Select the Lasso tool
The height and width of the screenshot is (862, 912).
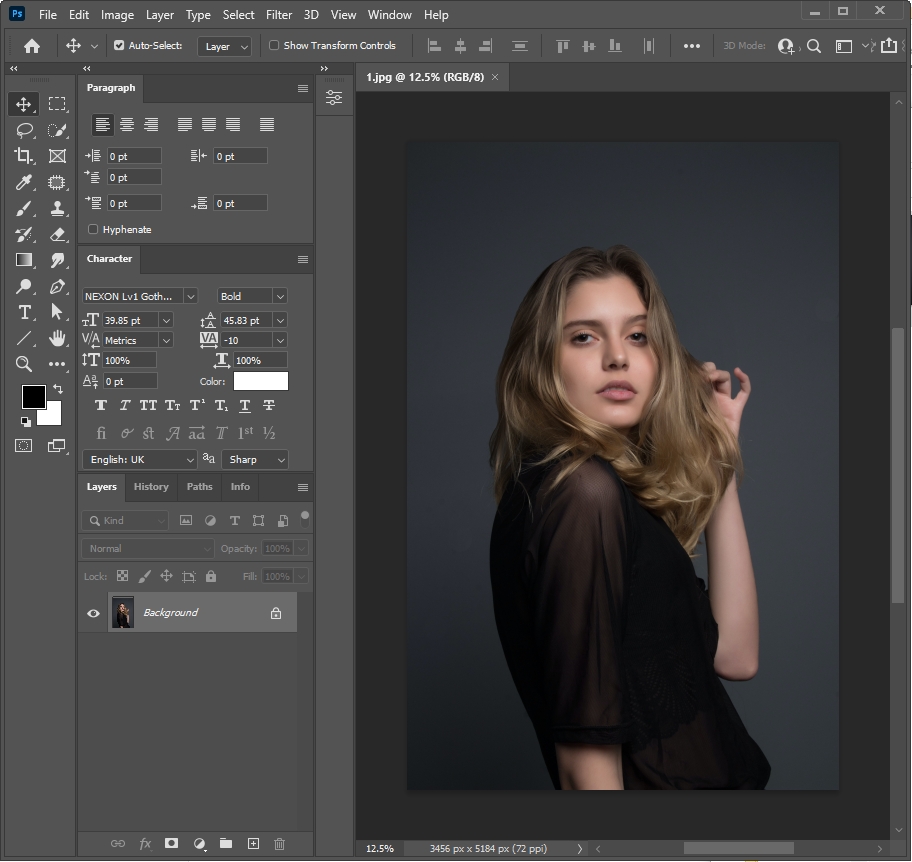tap(24, 130)
